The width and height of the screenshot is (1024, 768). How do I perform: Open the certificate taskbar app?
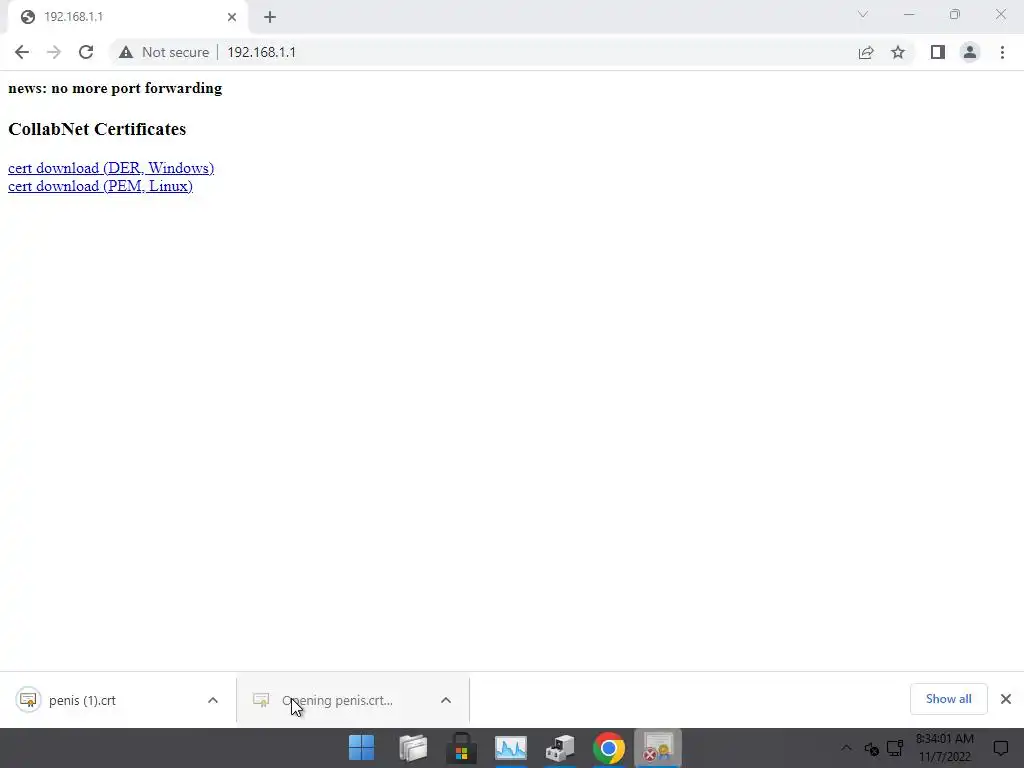[658, 748]
